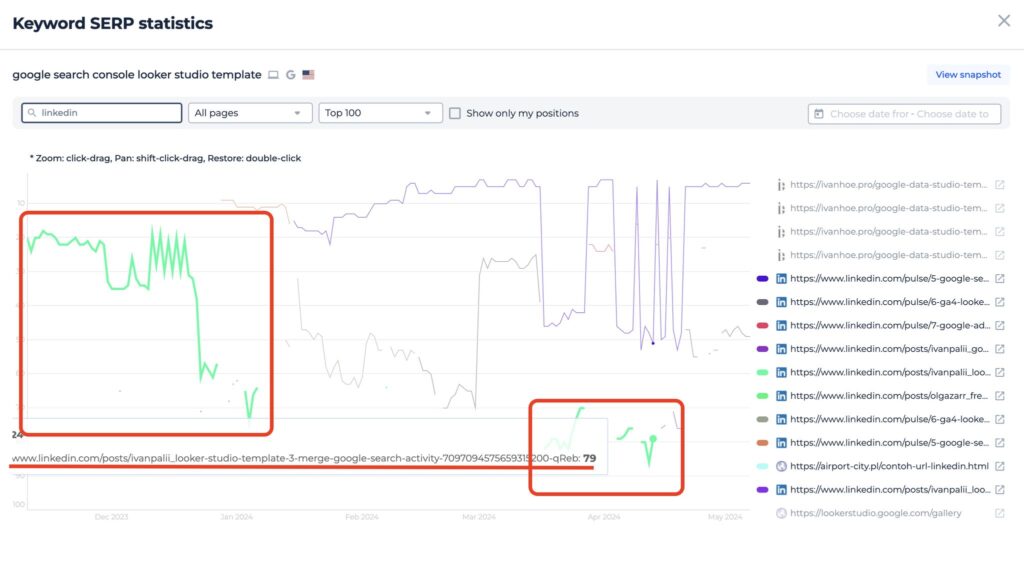Click the keyword text google search console looker studio template

136,74
